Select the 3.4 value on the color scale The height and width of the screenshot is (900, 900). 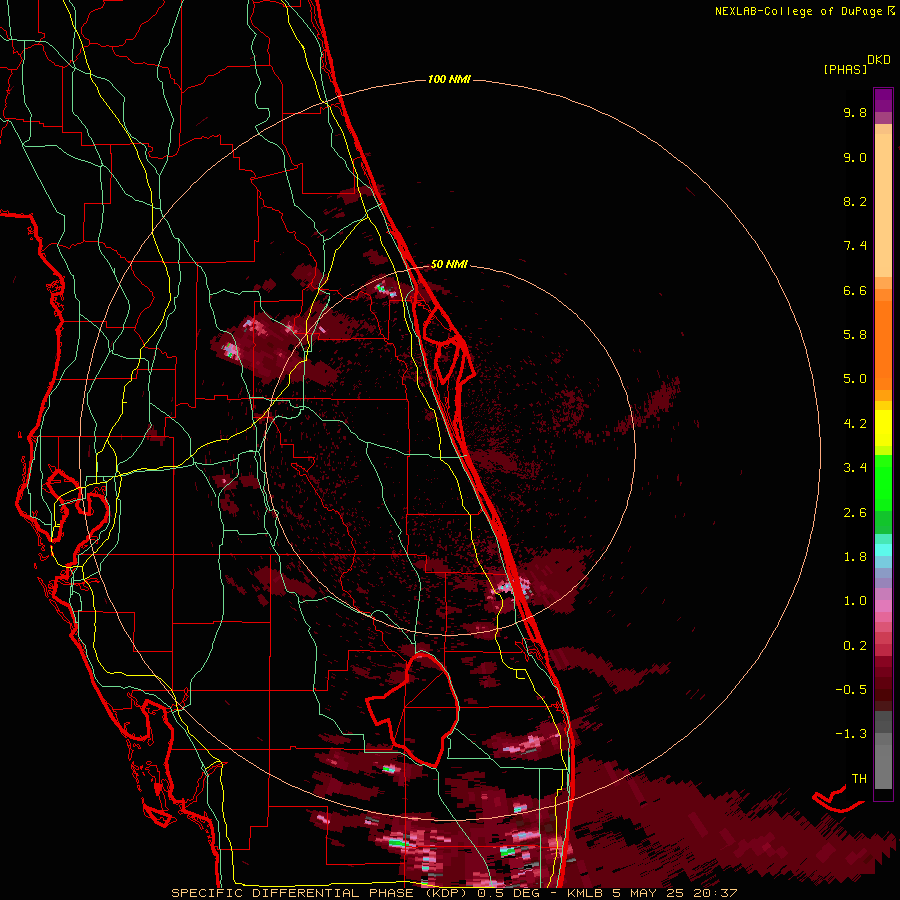click(855, 468)
